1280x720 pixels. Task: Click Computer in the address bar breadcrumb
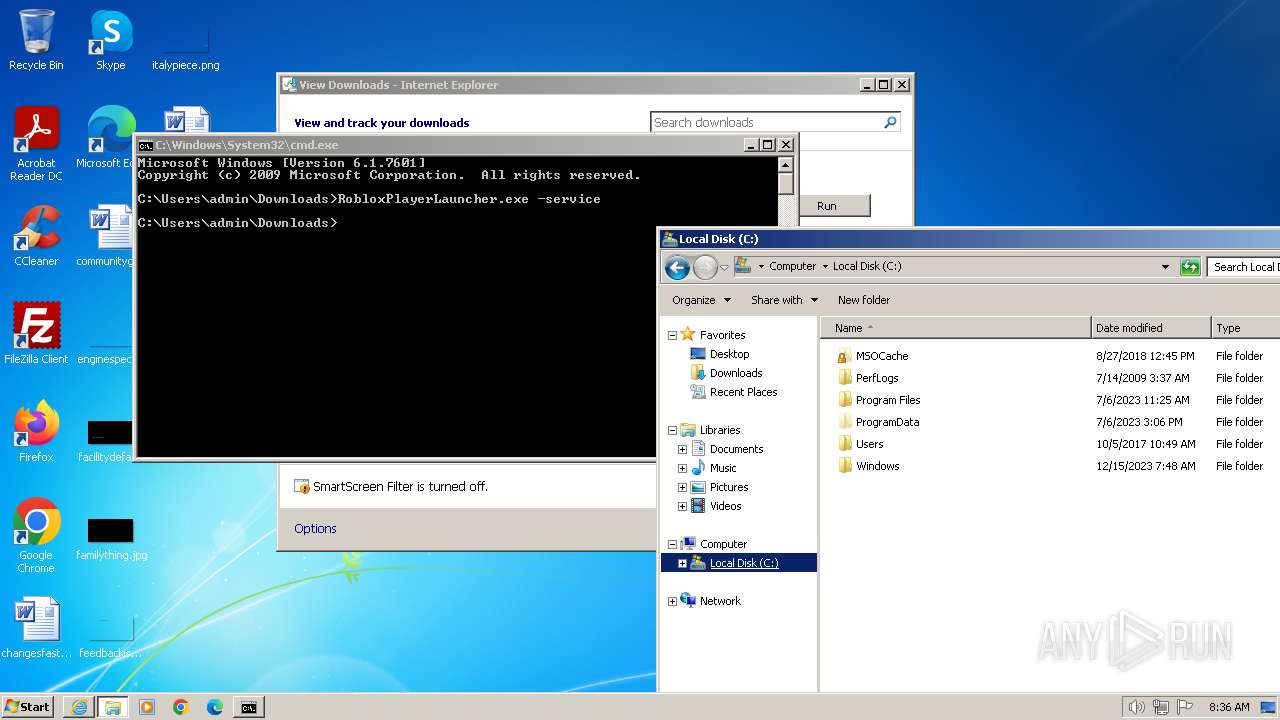[x=792, y=267]
